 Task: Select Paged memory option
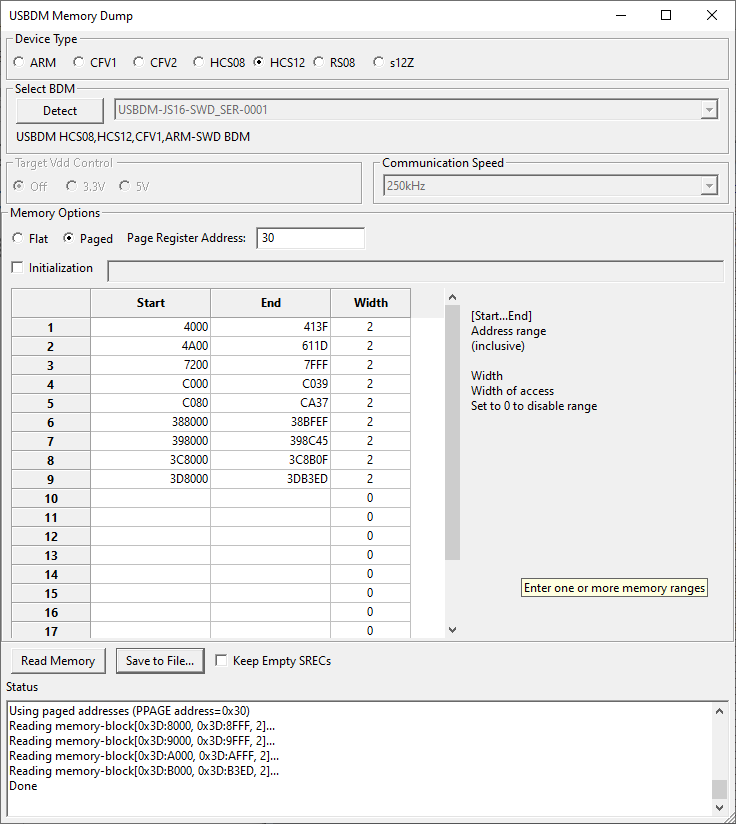coord(88,239)
